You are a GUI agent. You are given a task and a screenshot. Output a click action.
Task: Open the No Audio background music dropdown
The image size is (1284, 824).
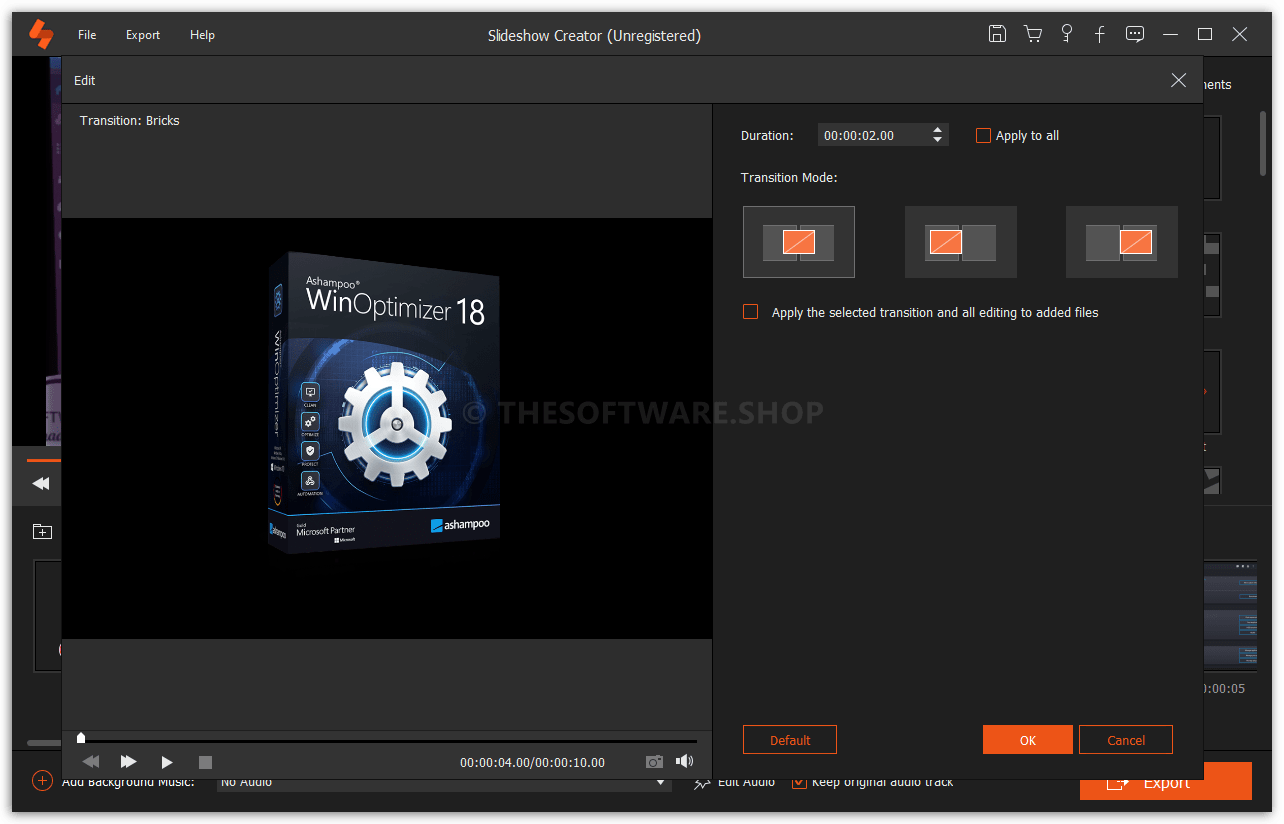(660, 781)
